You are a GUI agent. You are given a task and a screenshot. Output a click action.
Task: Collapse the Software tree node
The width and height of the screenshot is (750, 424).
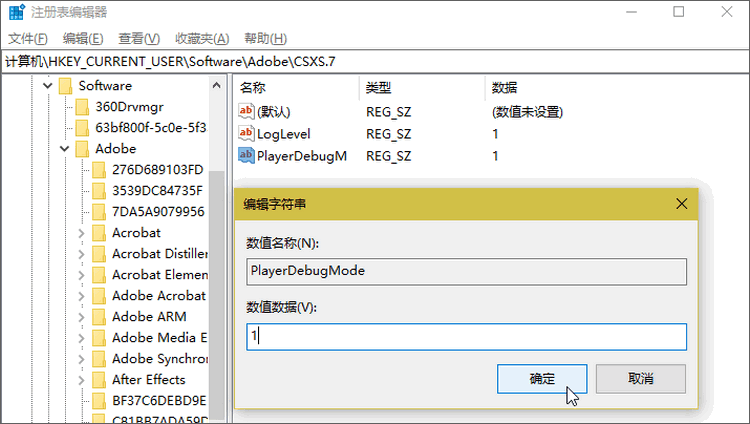point(47,85)
